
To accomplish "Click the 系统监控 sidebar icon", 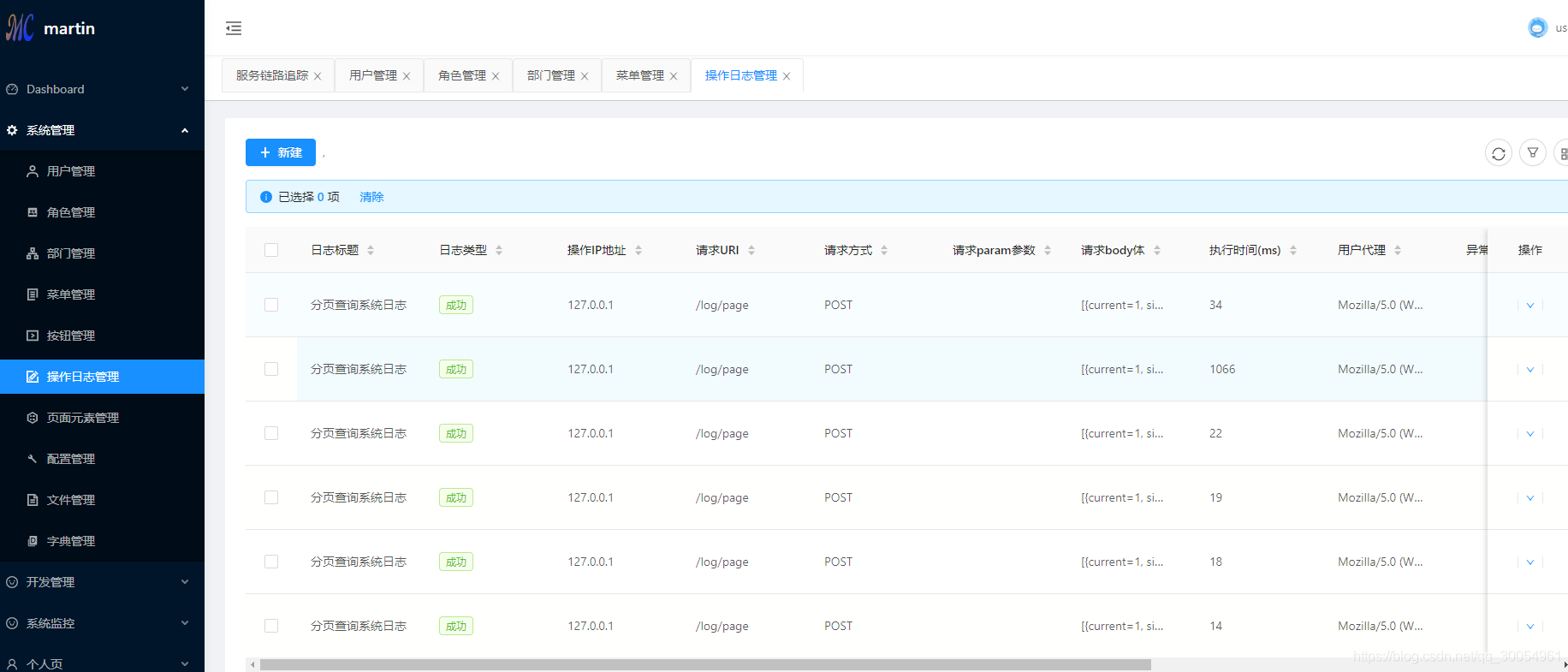I will (x=12, y=623).
